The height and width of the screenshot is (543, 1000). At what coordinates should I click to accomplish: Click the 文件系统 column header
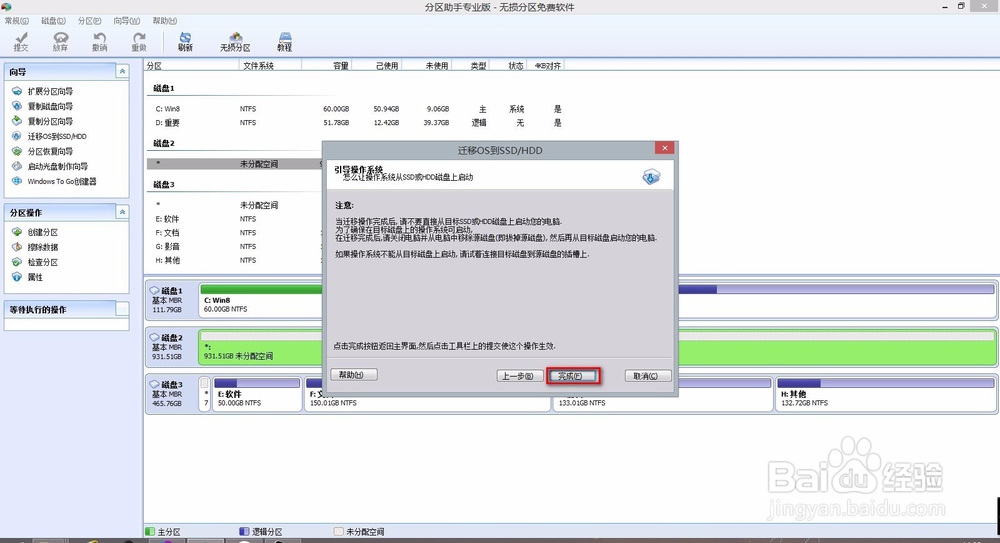(270, 66)
